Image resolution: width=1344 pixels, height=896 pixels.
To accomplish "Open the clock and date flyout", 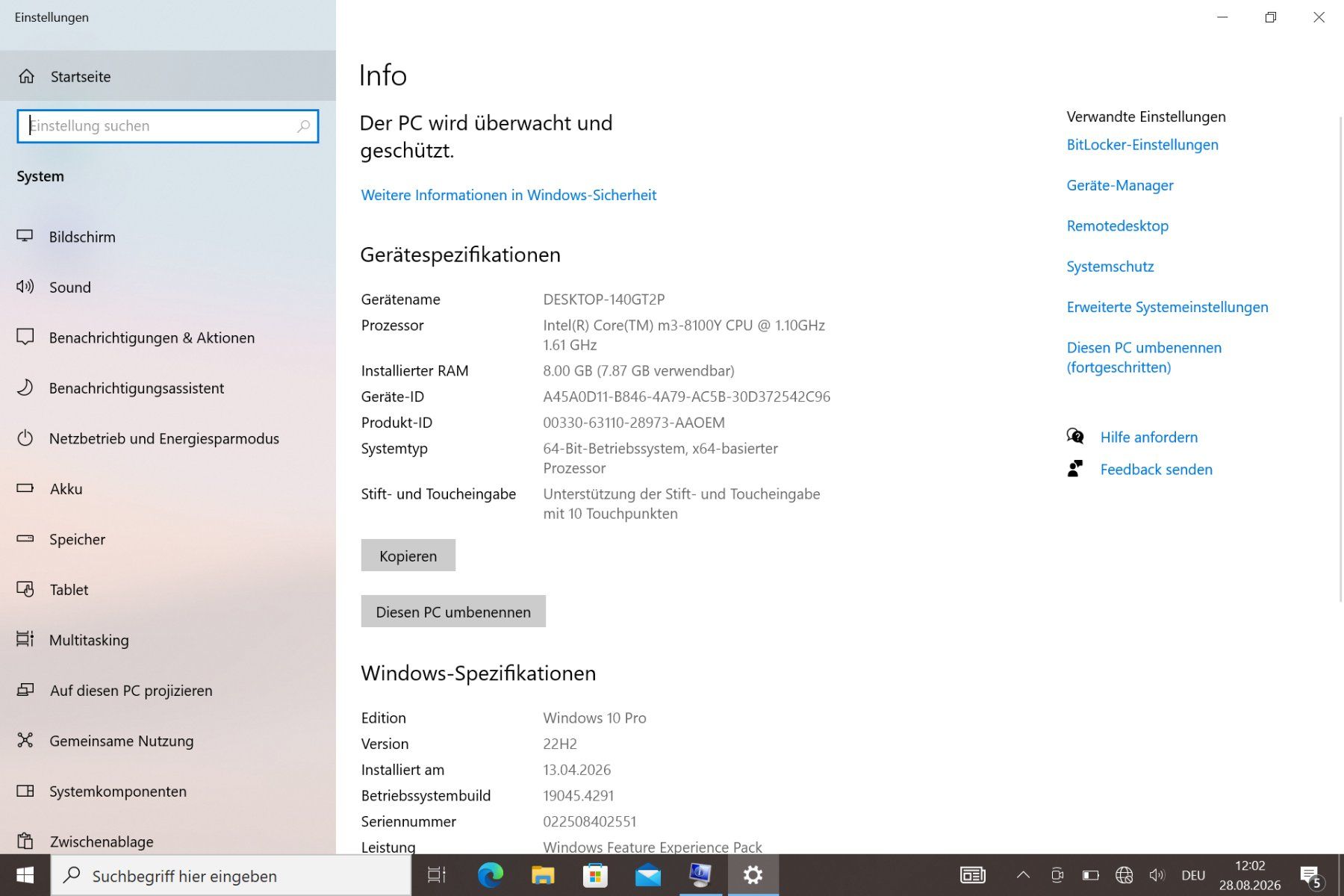I will point(1250,875).
